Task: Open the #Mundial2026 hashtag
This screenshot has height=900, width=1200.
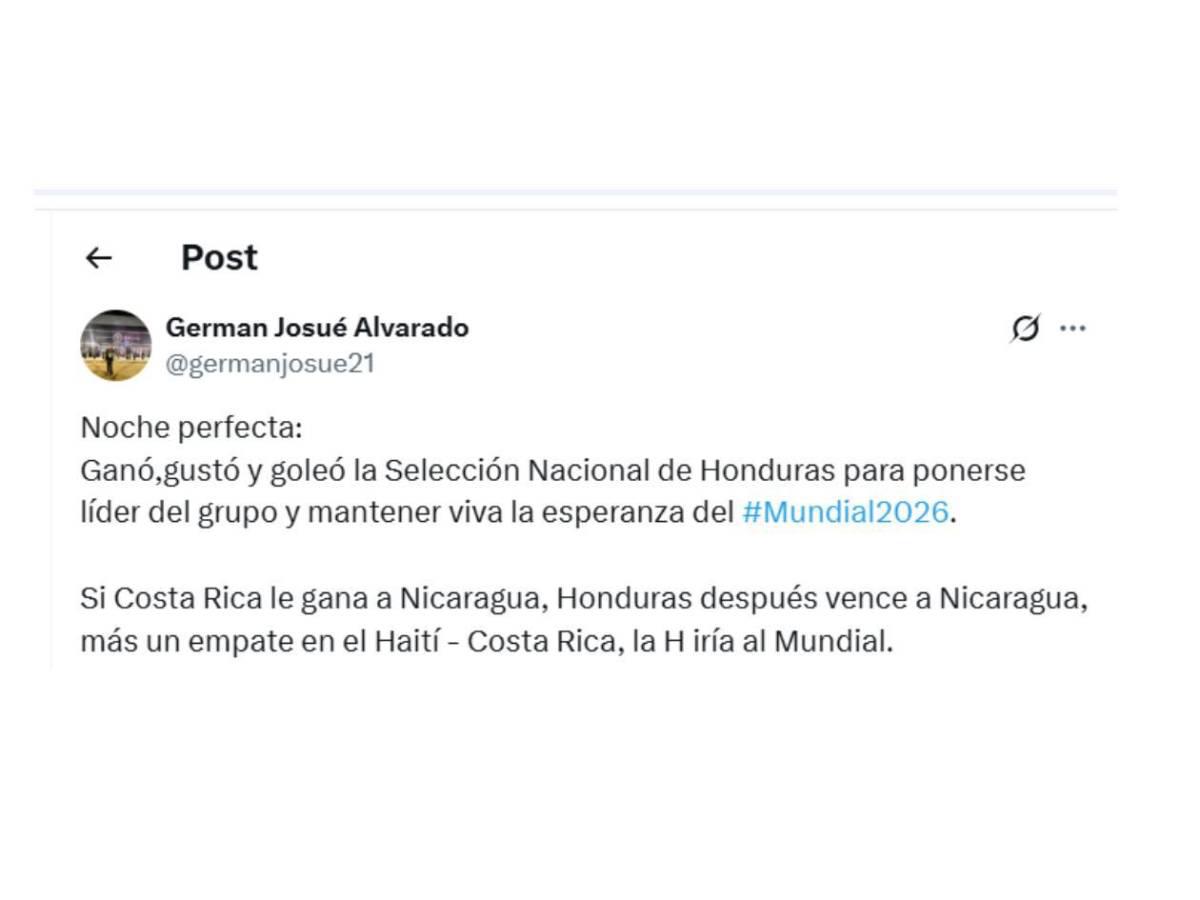Action: [845, 512]
